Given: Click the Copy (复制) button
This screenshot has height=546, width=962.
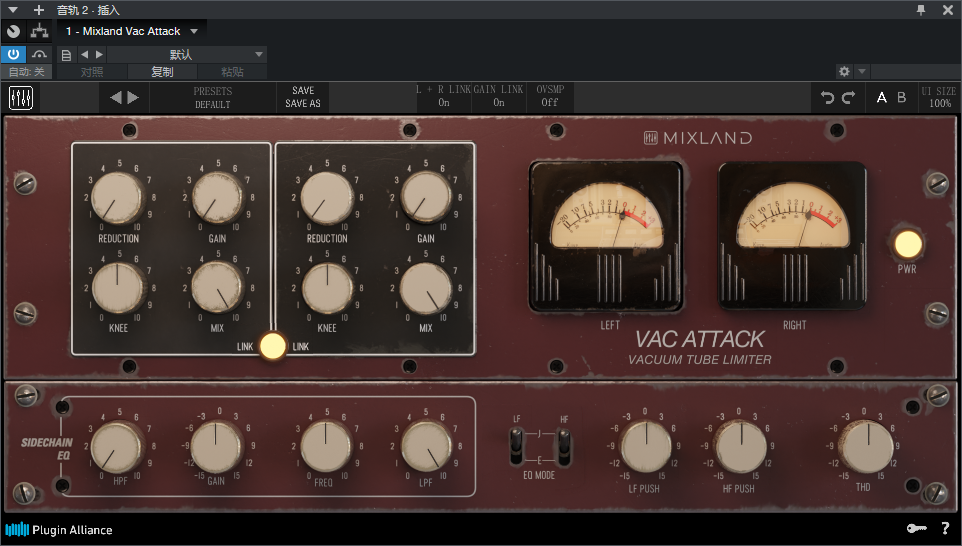Looking at the screenshot, I should (x=162, y=72).
